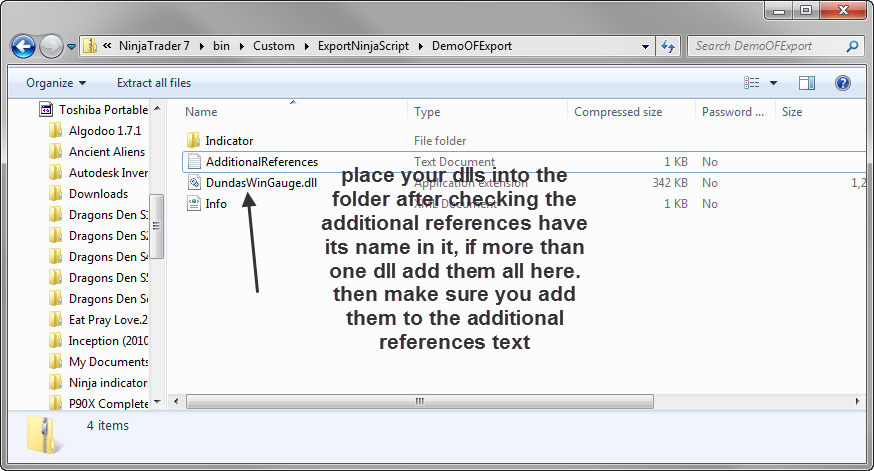Click the zip folder icon in address bar
The height and width of the screenshot is (471, 874).
90,46
